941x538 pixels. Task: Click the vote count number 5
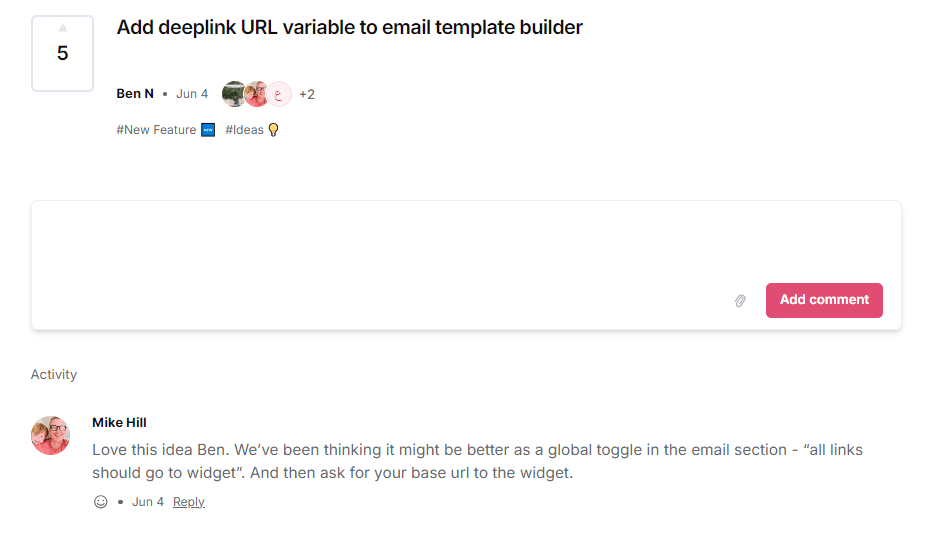pos(62,53)
